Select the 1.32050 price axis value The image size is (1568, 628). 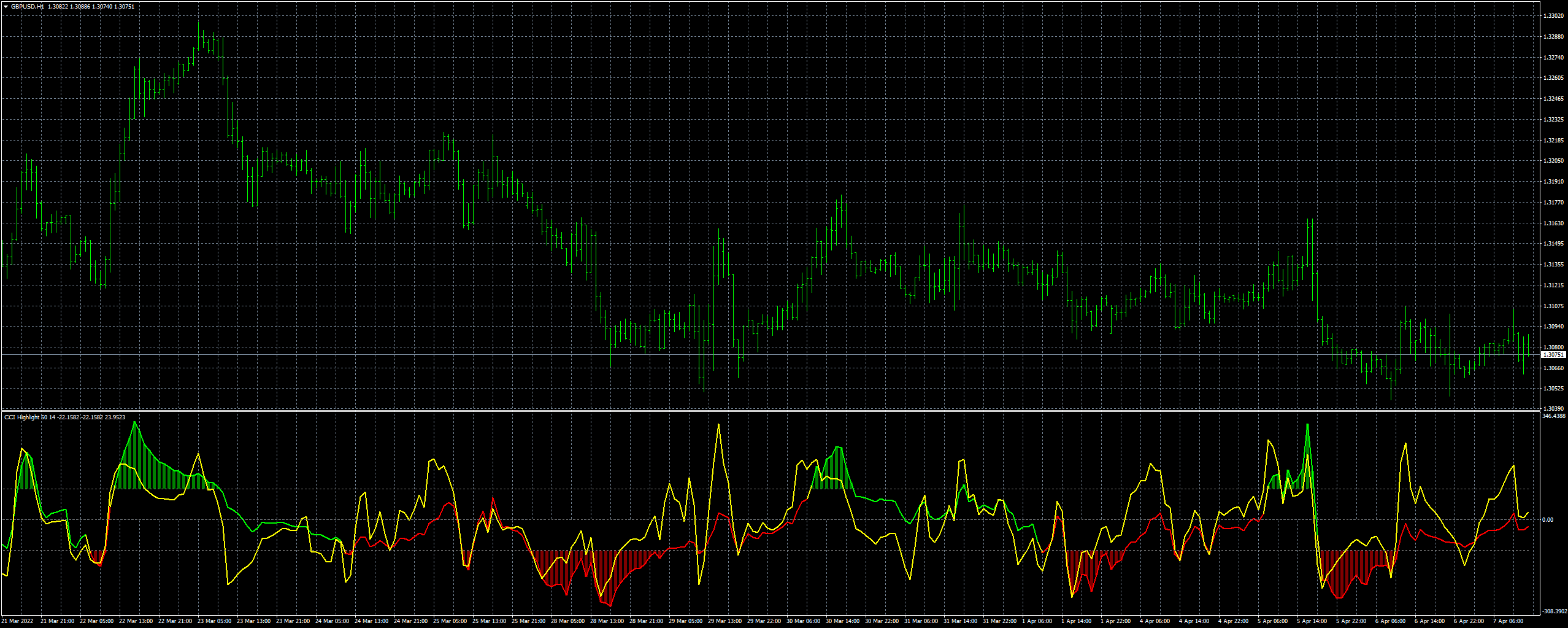[x=1553, y=161]
